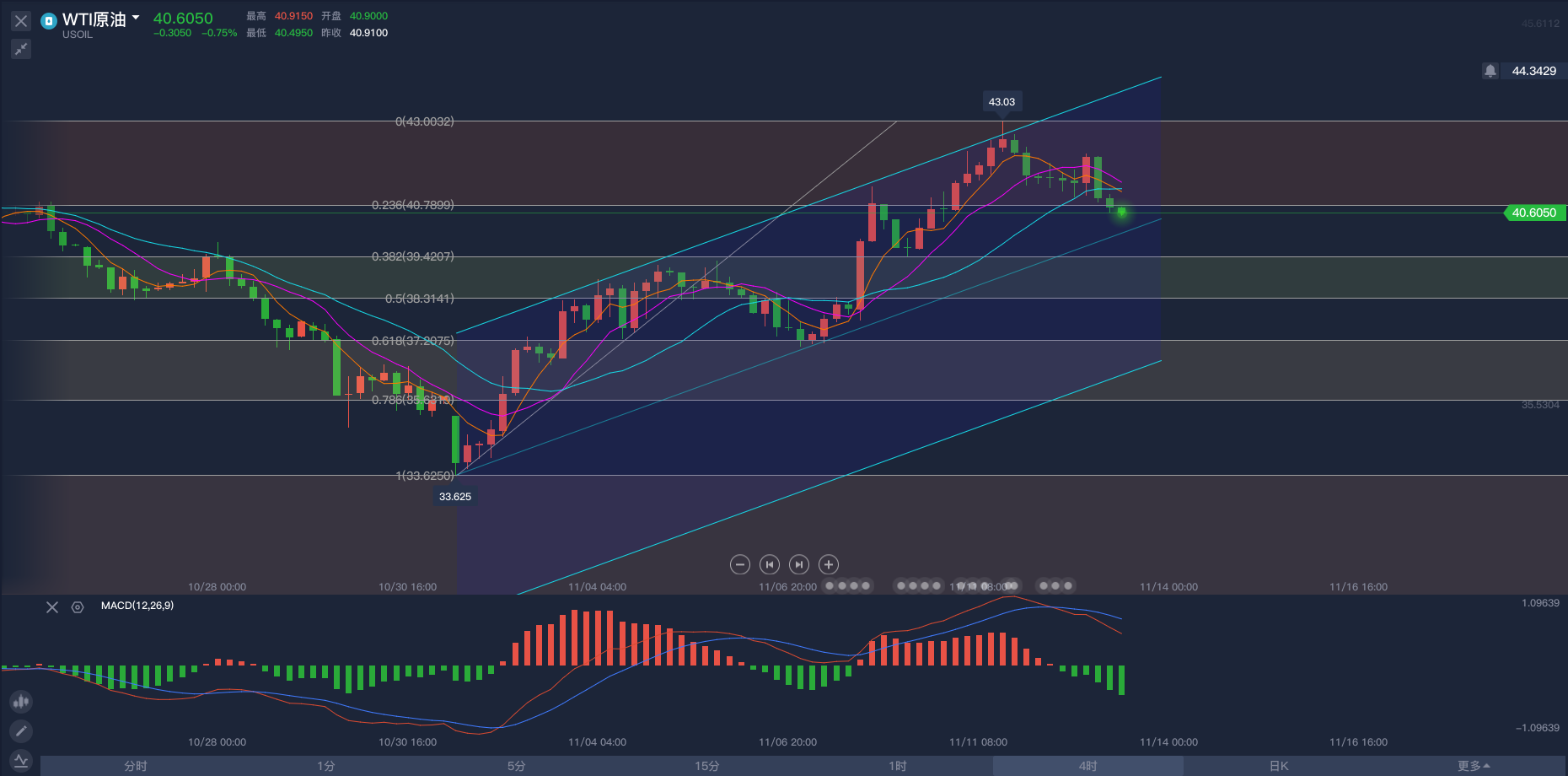The image size is (1568, 776).
Task: Click the 0.618(37.2075) Fibonacci level label
Action: (x=413, y=341)
